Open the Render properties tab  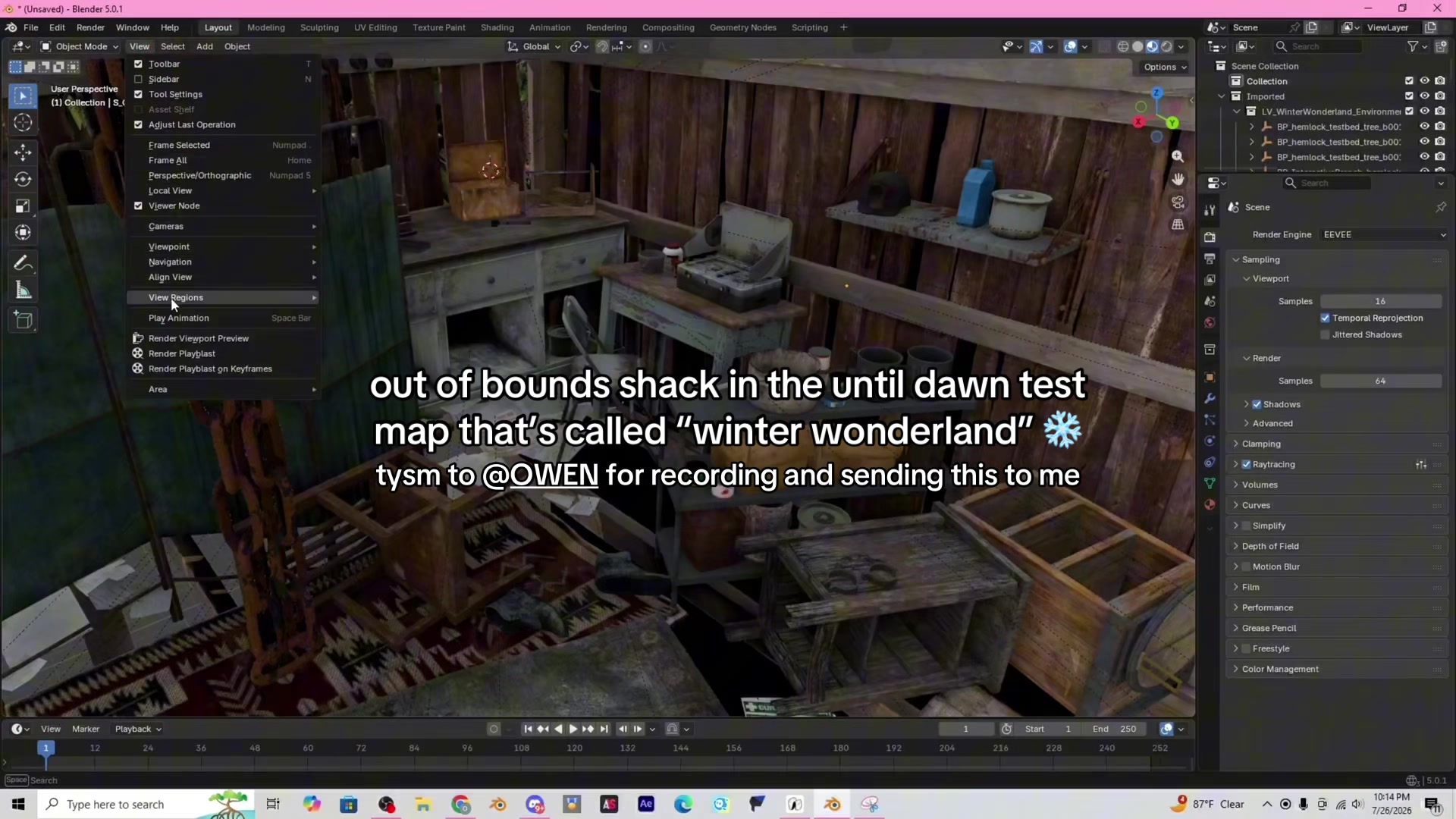1210,237
